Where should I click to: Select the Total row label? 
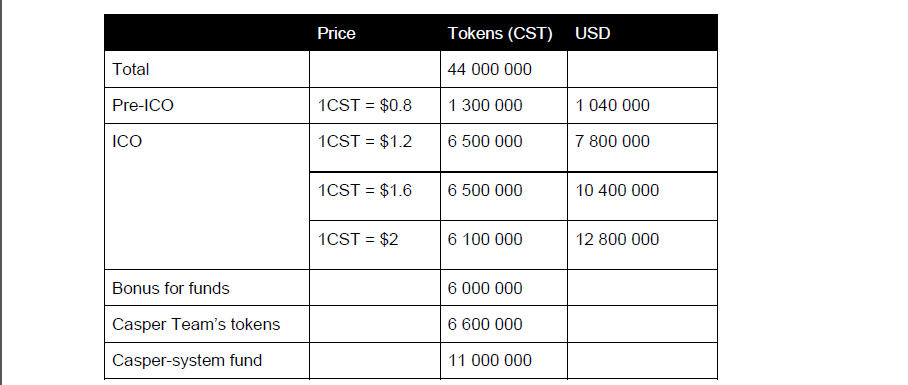click(131, 69)
